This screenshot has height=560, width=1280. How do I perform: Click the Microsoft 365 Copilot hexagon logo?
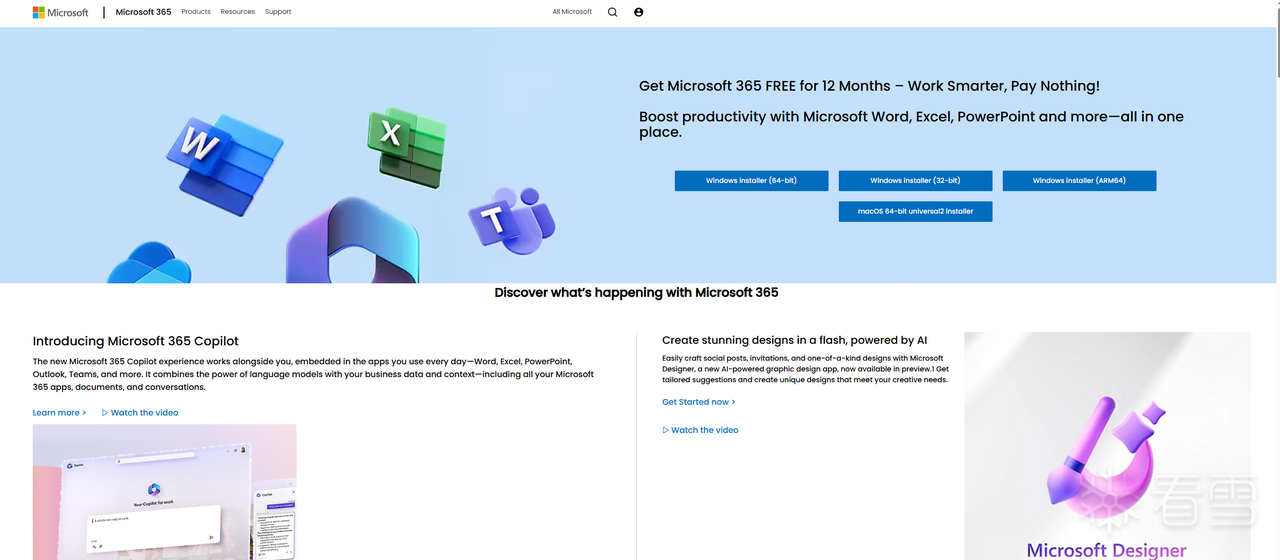tap(351, 240)
